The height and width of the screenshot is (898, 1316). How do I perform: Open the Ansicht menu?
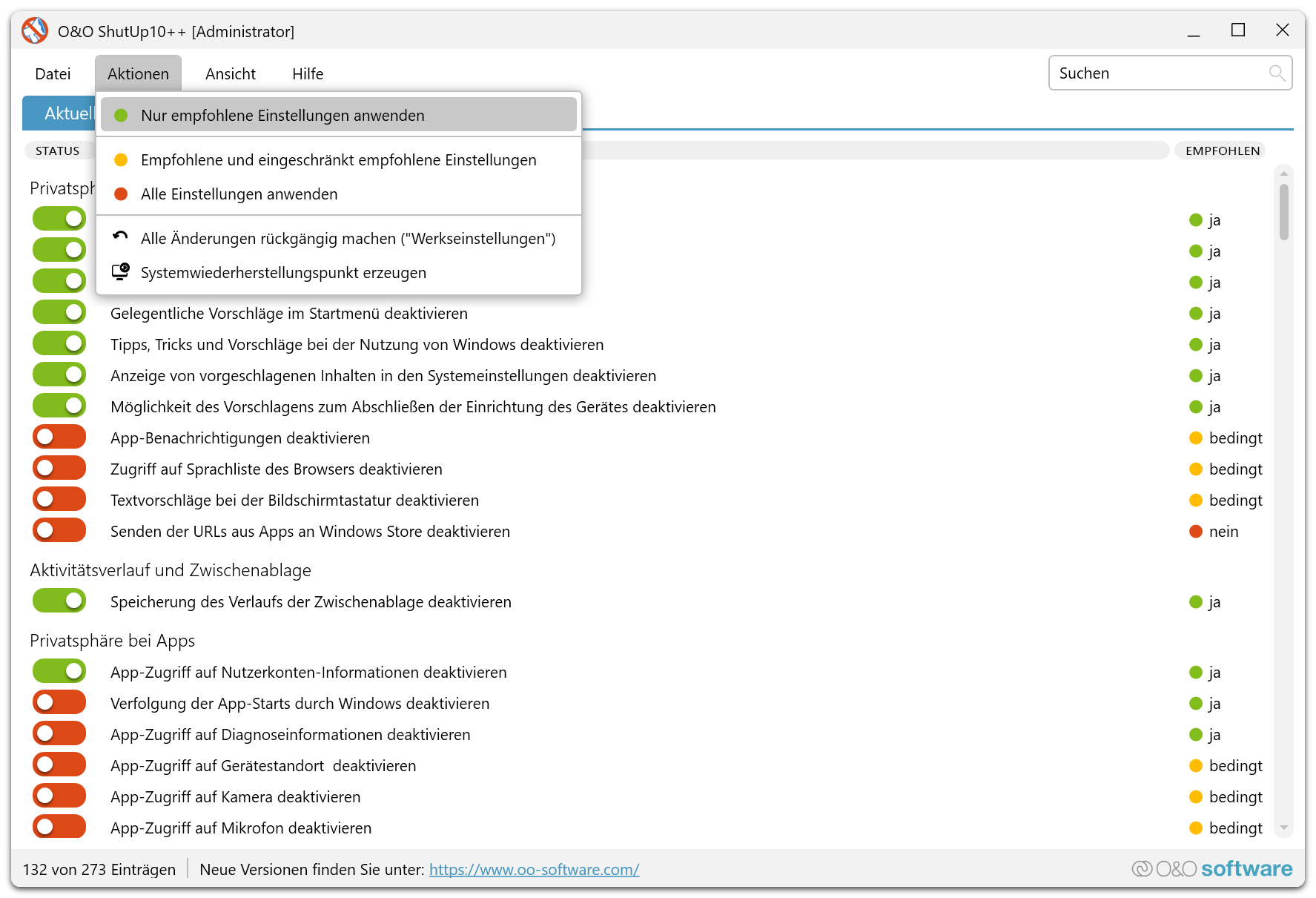(230, 74)
